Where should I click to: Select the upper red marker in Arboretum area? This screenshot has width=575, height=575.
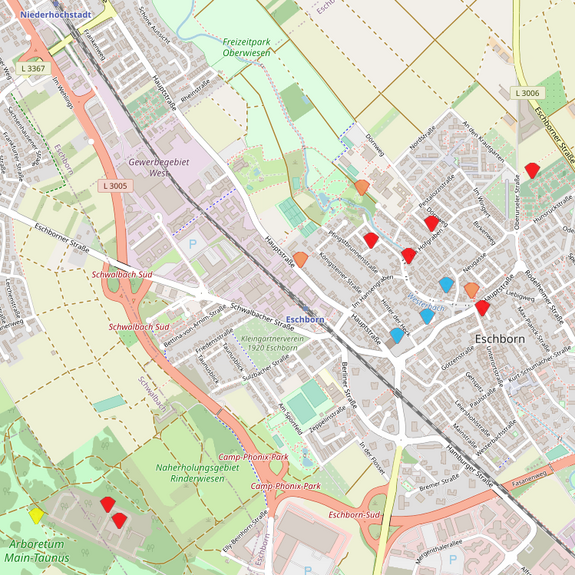tap(108, 505)
